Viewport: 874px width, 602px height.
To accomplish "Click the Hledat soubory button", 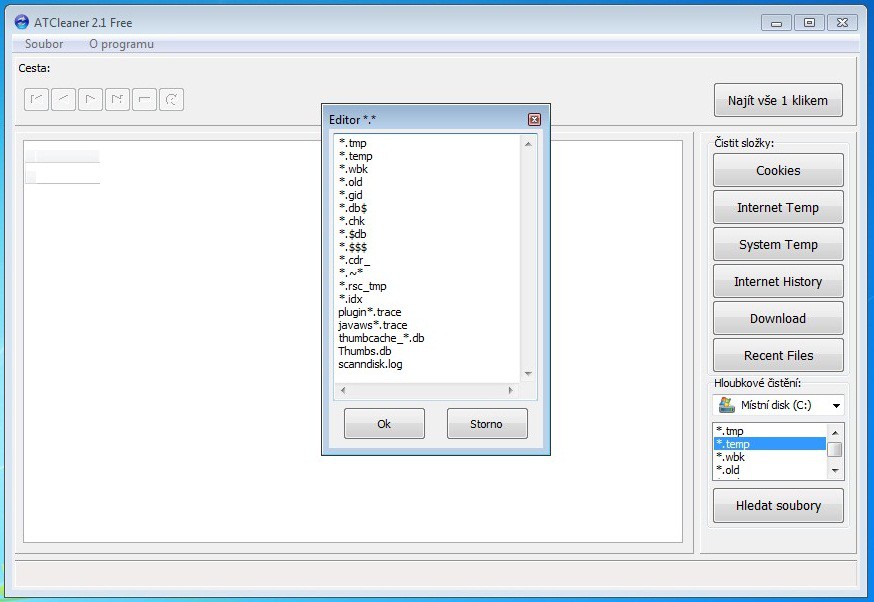I will (x=778, y=506).
